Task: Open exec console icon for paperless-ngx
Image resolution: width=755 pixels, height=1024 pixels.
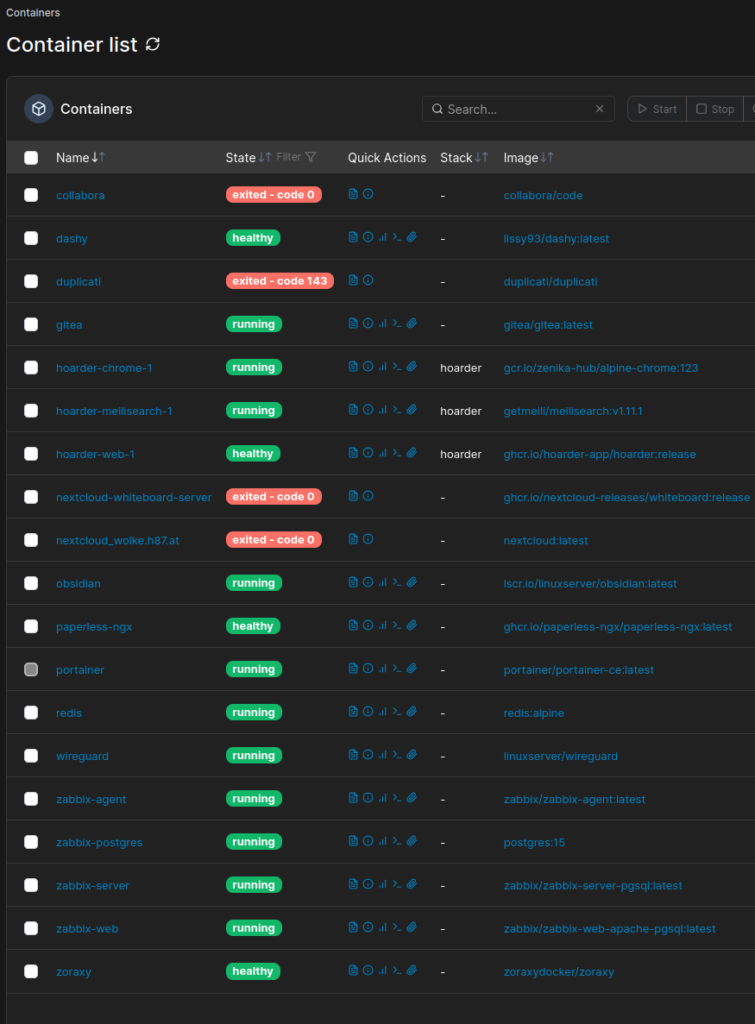Action: coord(397,625)
